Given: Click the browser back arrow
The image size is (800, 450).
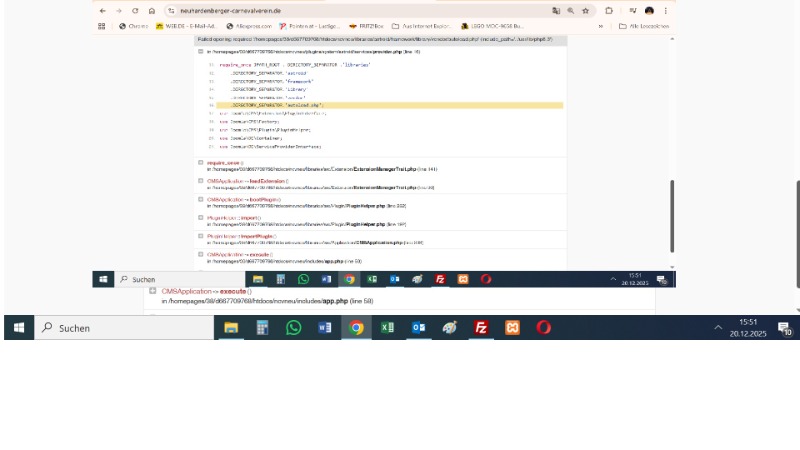Looking at the screenshot, I should 103,10.
